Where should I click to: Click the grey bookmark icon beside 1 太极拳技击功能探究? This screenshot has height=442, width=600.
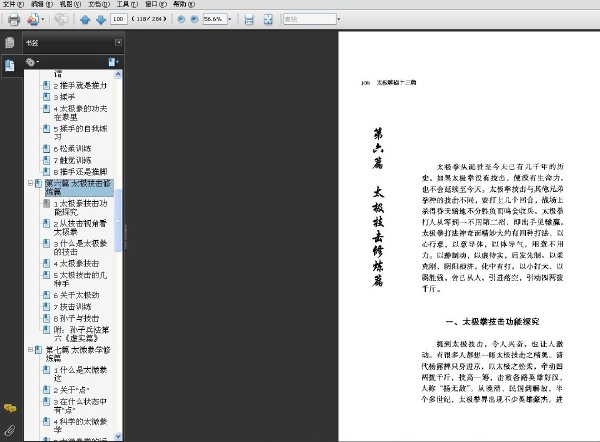pos(46,203)
